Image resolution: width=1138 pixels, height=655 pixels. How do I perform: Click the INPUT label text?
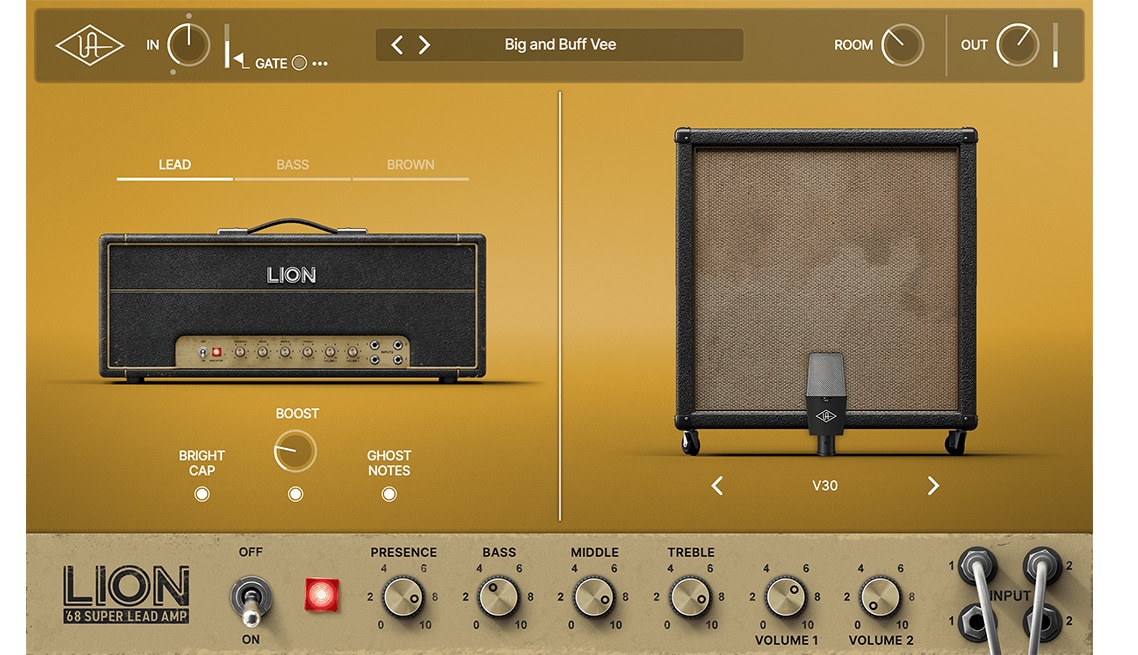[x=1010, y=595]
